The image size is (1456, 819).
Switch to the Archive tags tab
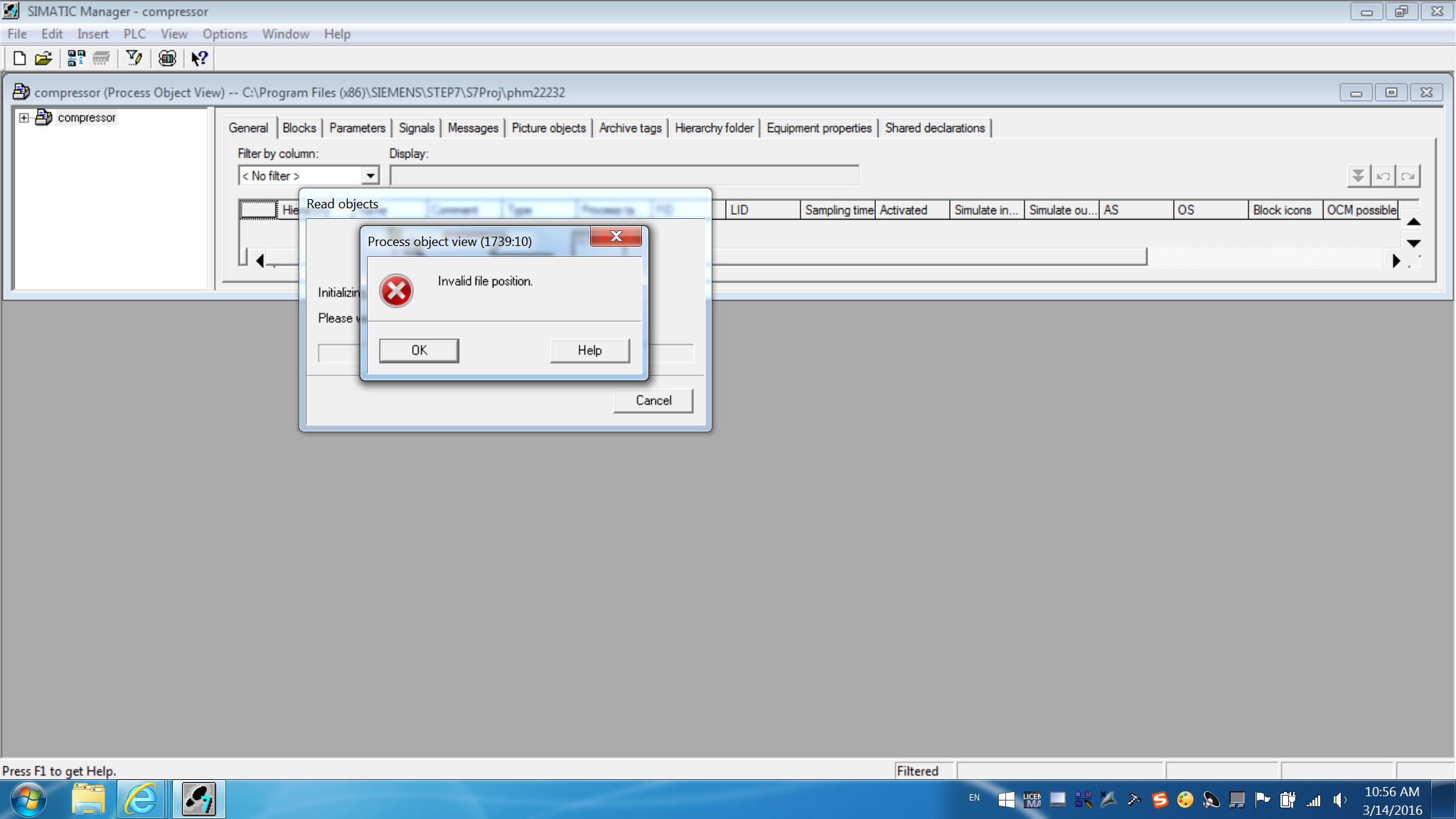pos(630,128)
